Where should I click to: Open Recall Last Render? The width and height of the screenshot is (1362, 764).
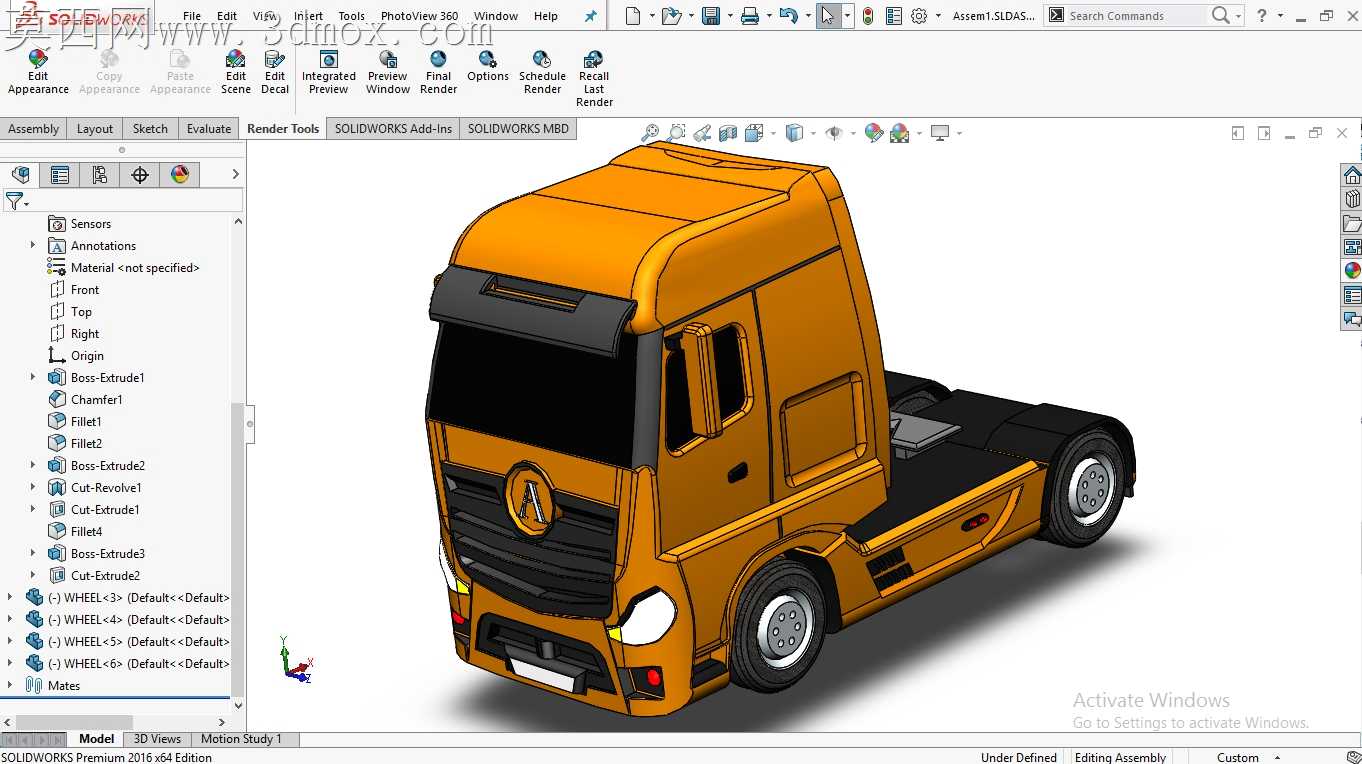coord(594,79)
